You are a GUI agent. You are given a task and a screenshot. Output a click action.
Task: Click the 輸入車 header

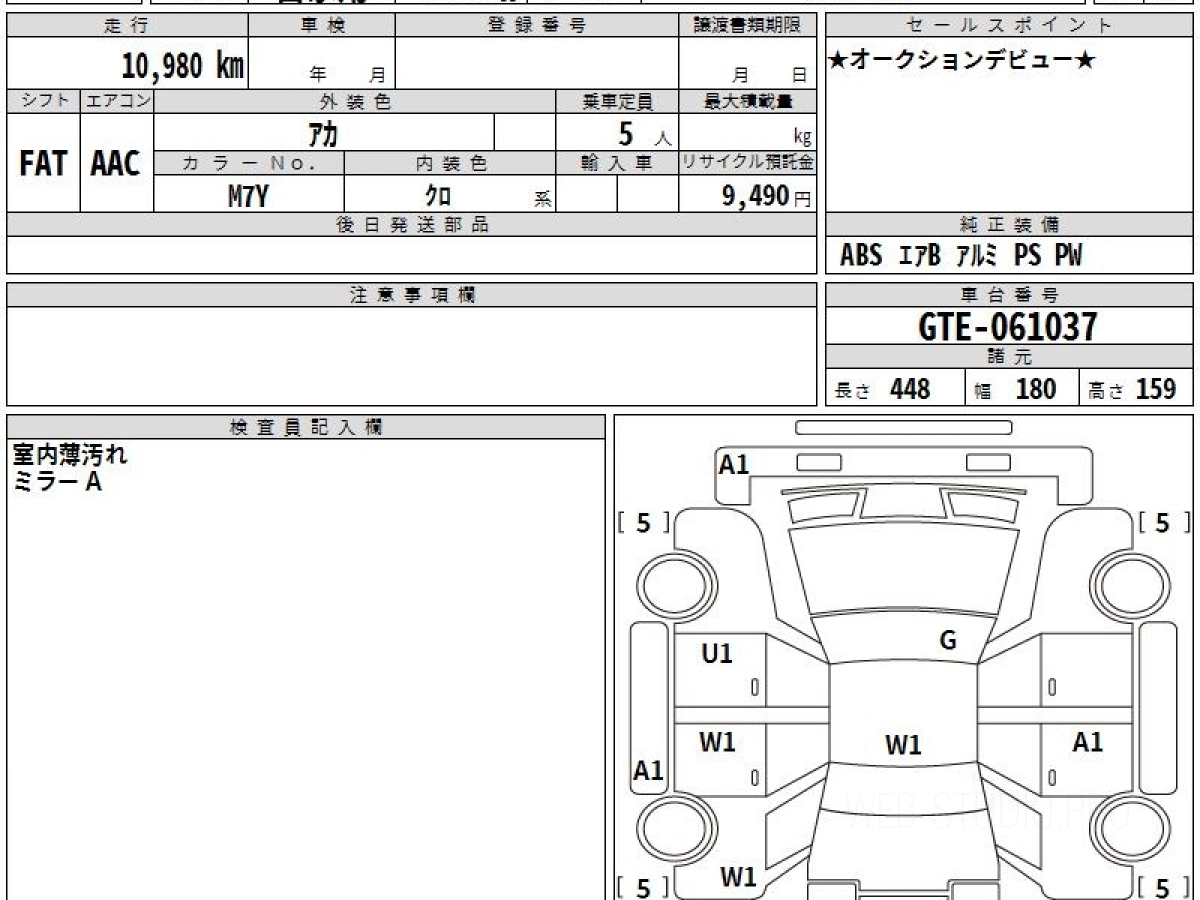617,163
